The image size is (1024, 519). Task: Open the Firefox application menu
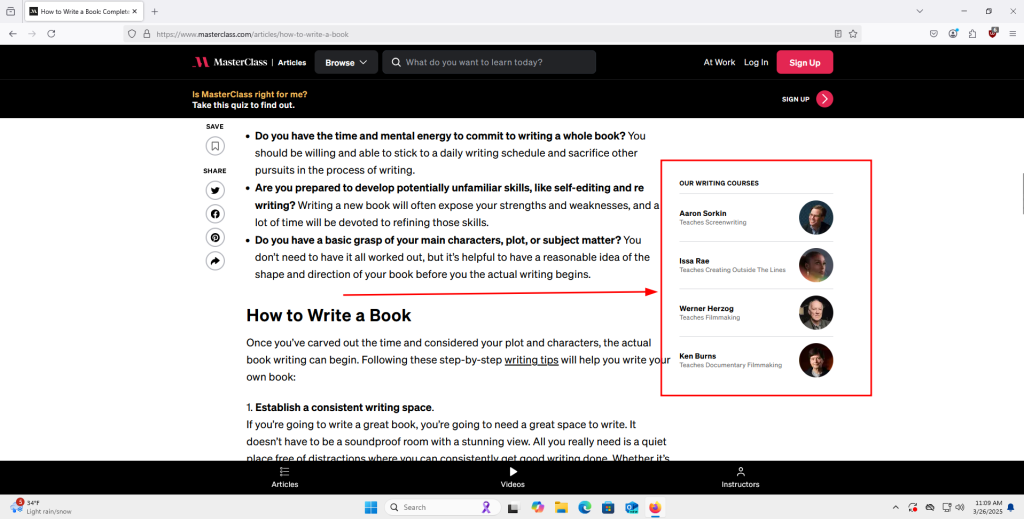coord(1013,34)
